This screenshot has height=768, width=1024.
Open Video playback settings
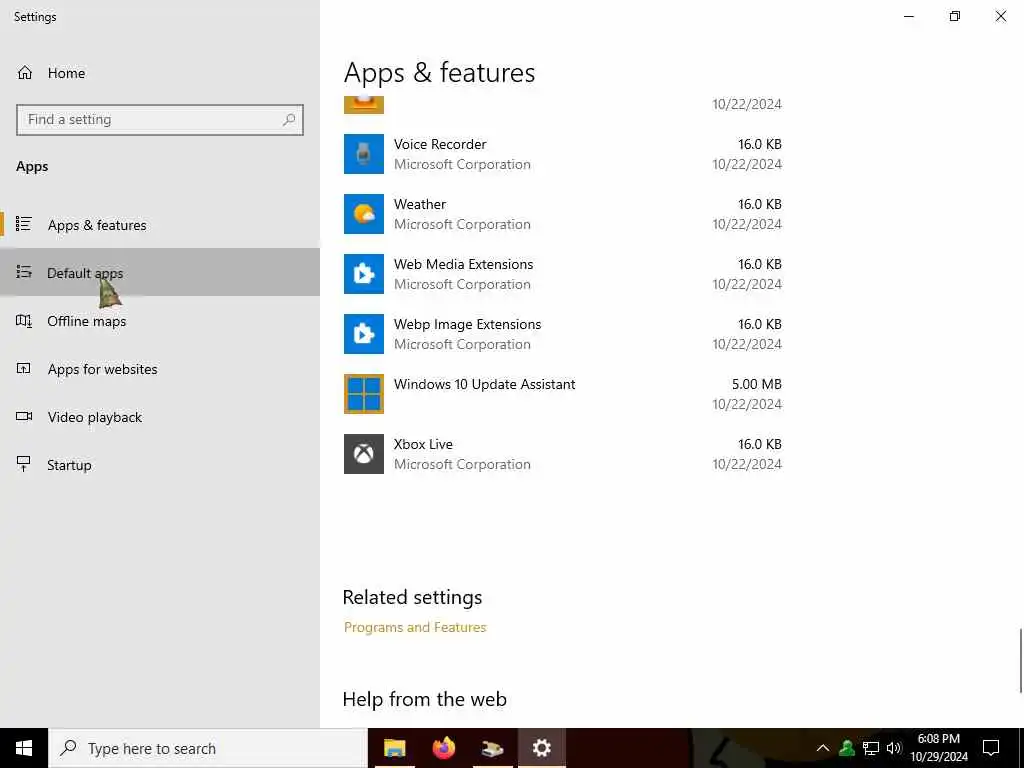160,417
